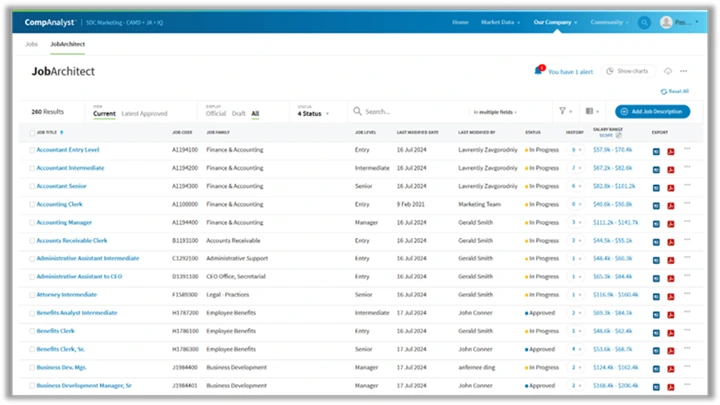Export Accounts Receivable Clerk to Word
The width and height of the screenshot is (720, 405).
point(656,242)
